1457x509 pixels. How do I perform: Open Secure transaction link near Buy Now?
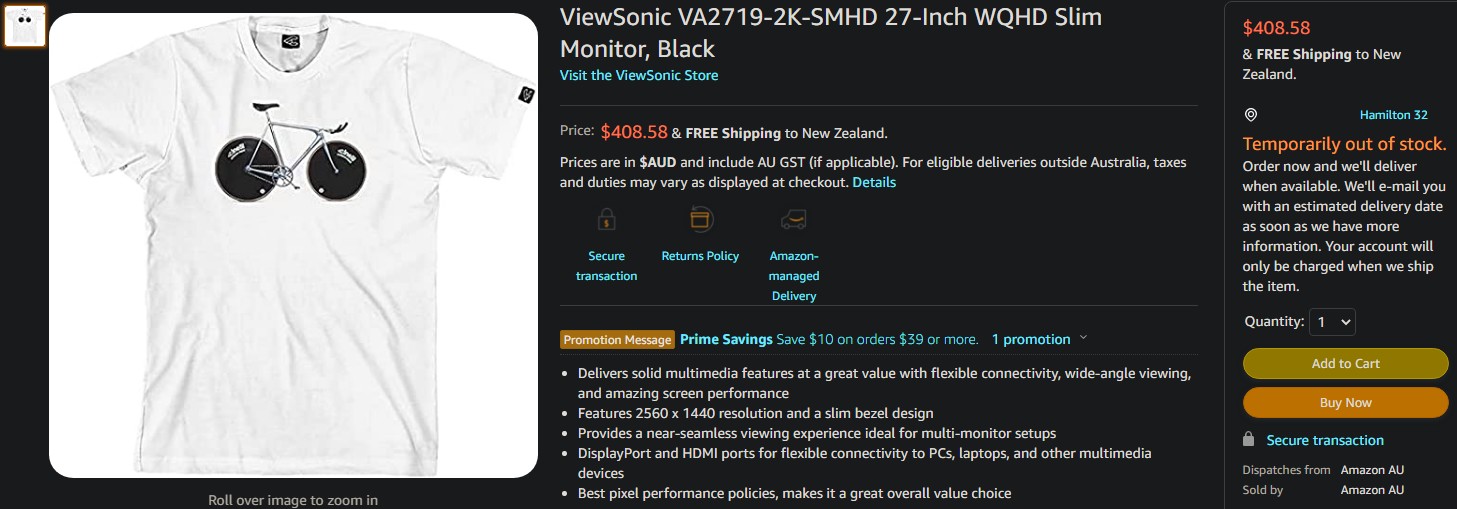(1325, 440)
